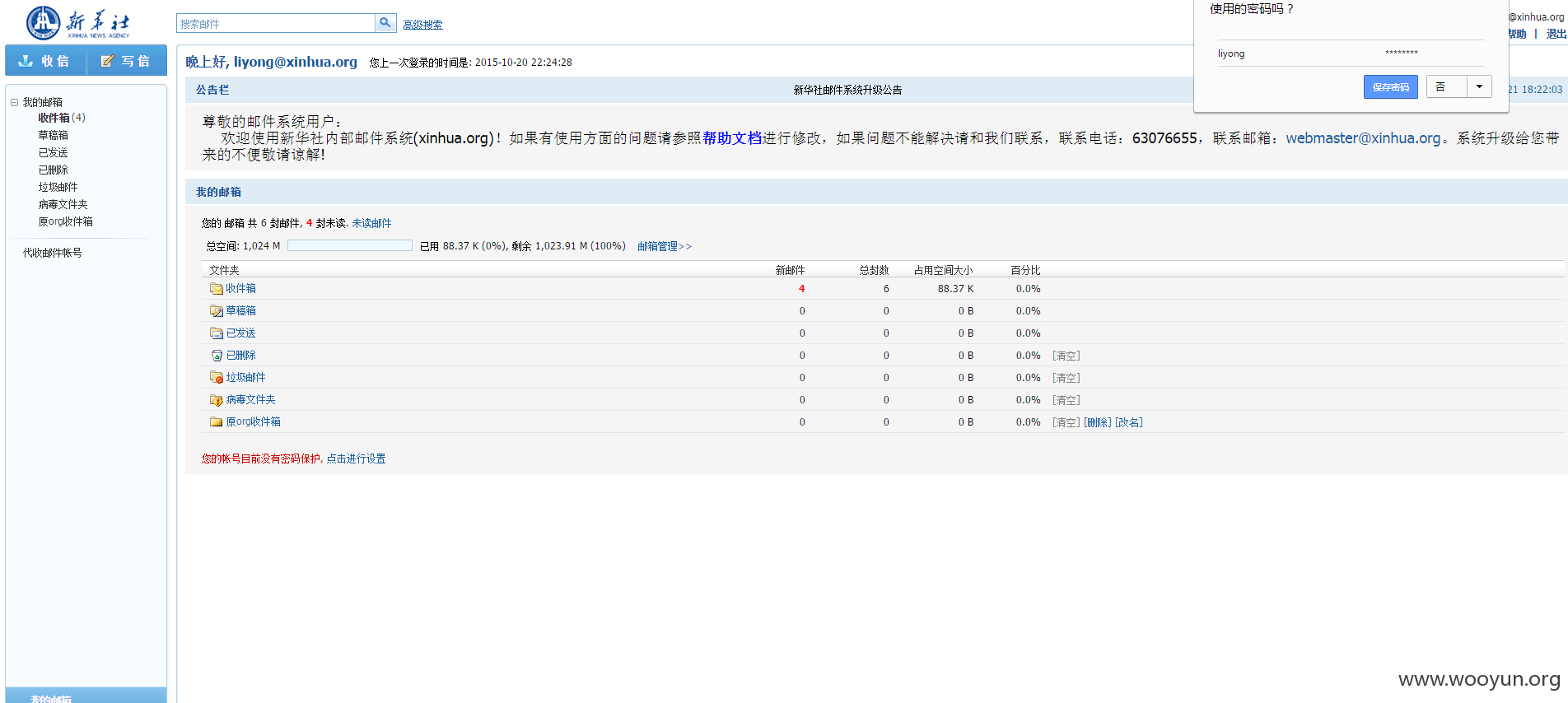The height and width of the screenshot is (703, 1568).
Task: Open 已发送 link in folder table
Action: pyautogui.click(x=240, y=333)
